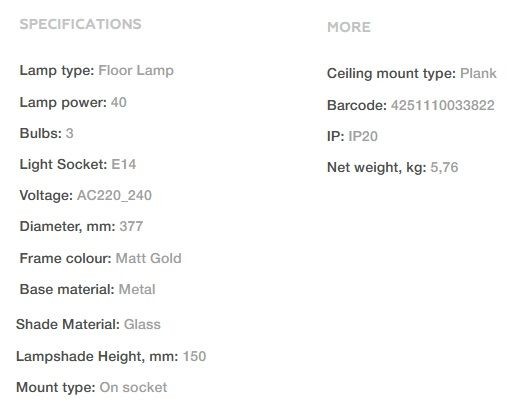Click the net weight value 5,76
Screen dimensions: 520x417
(x=444, y=167)
